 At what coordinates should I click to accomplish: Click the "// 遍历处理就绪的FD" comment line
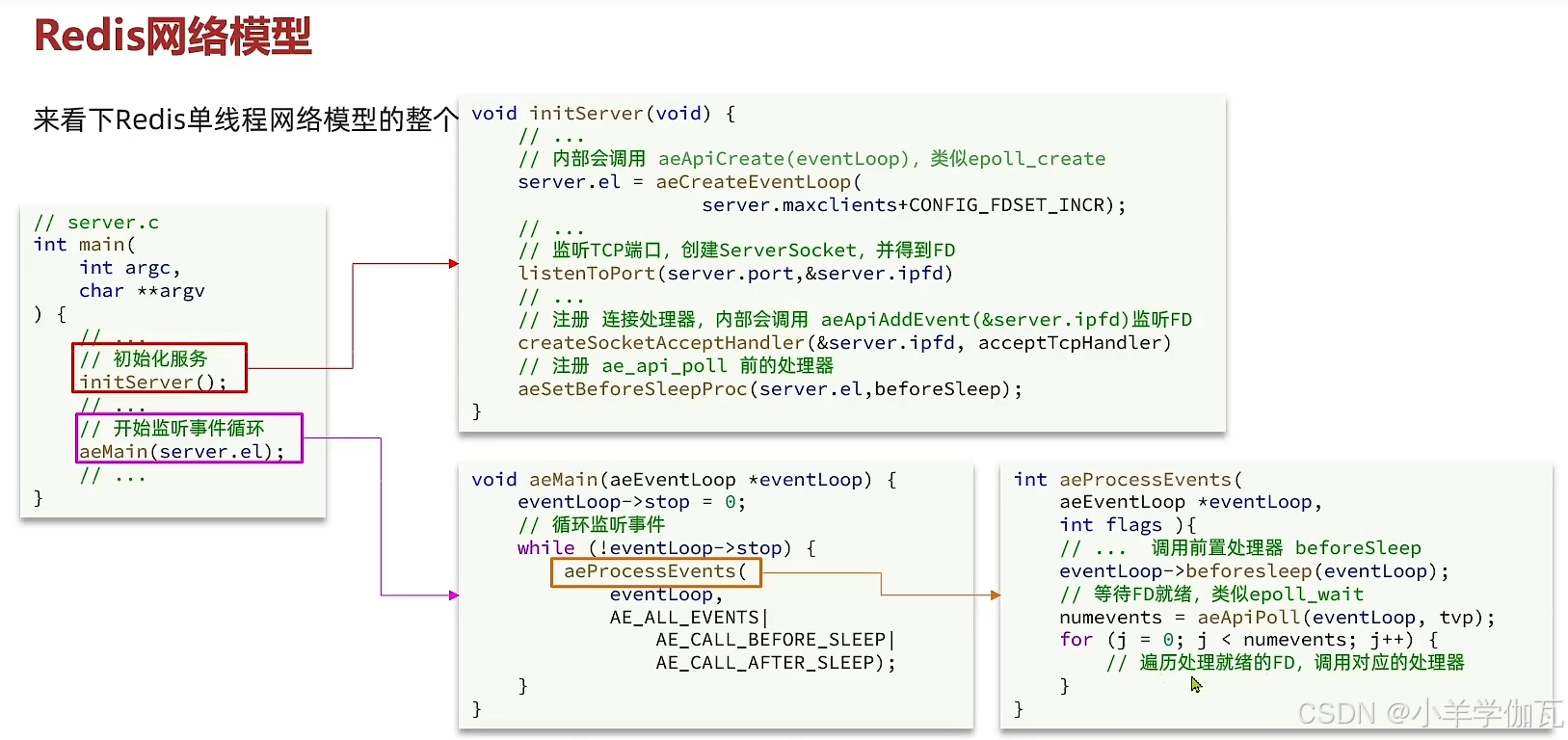tap(1286, 663)
